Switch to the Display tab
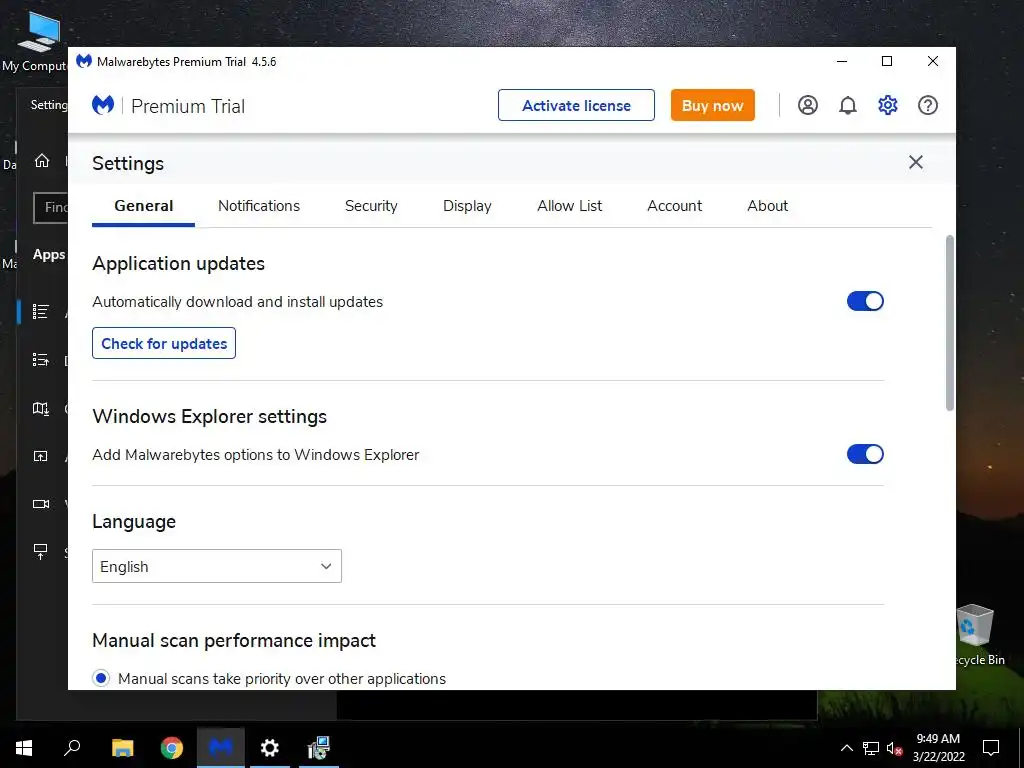 pyautogui.click(x=467, y=206)
